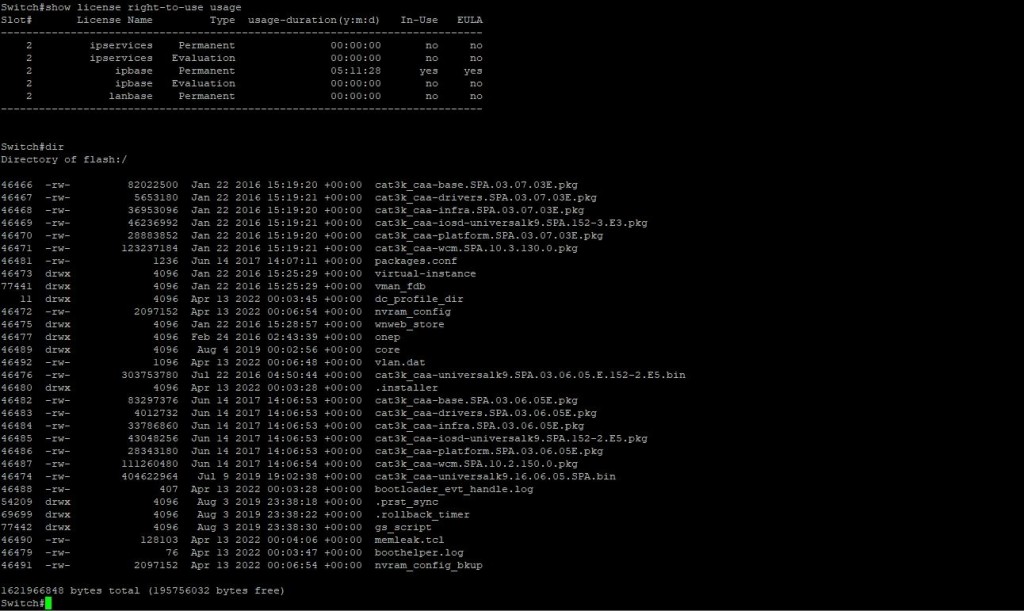Click timestamp 'Feb 24 2016 02:43:39'
The height and width of the screenshot is (611, 1024).
click(x=254, y=337)
